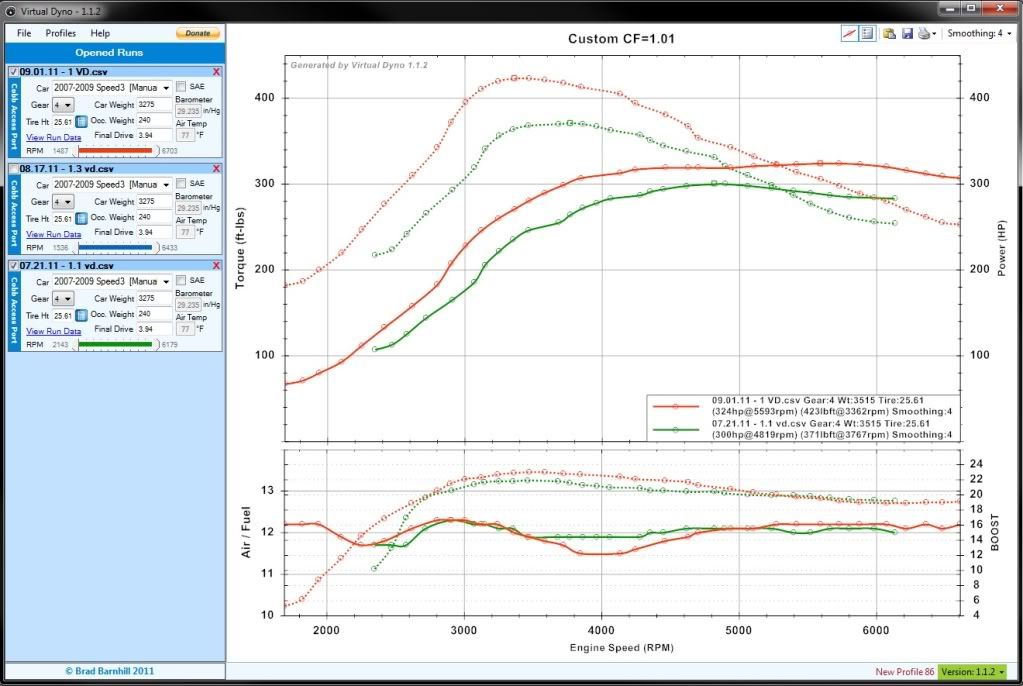The width and height of the screenshot is (1023, 686).
Task: Open the File menu
Action: pos(23,33)
